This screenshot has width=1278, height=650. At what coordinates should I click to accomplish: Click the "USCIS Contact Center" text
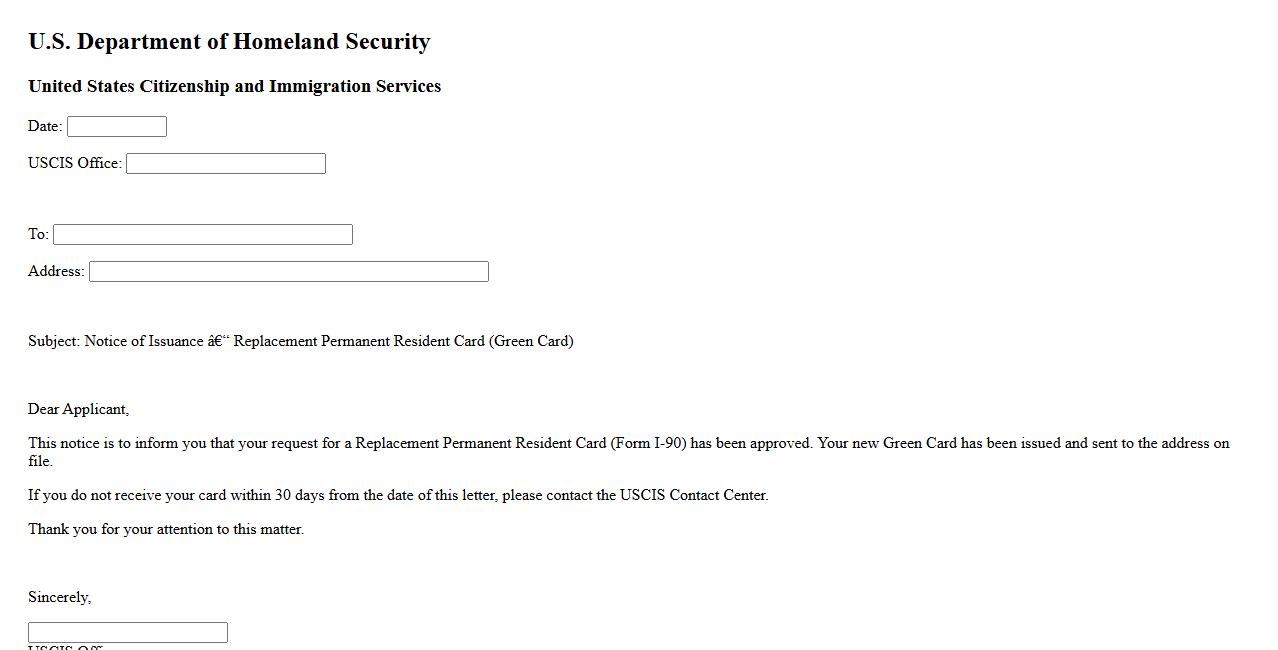point(693,495)
